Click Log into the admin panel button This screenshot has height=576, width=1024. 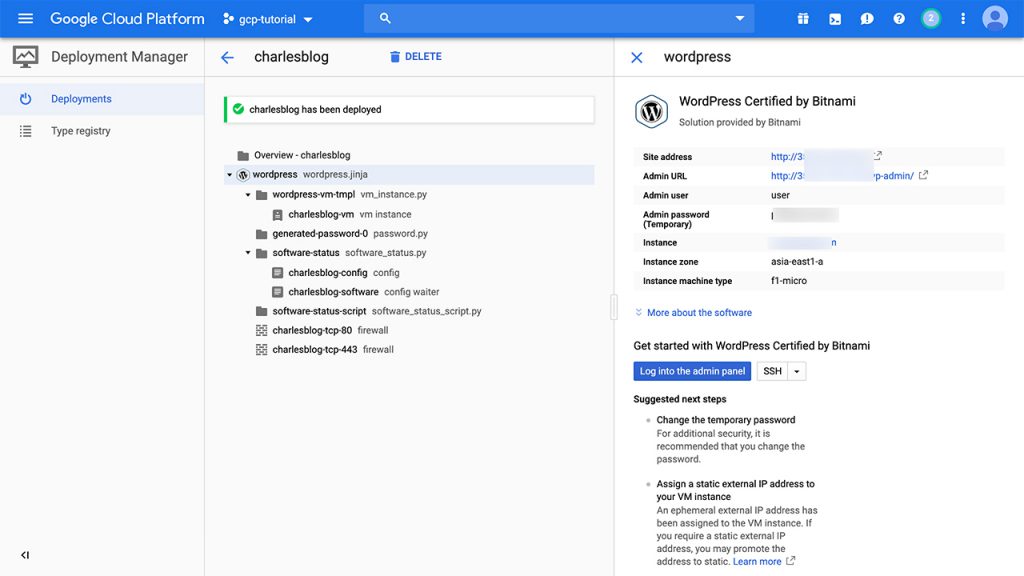click(692, 371)
